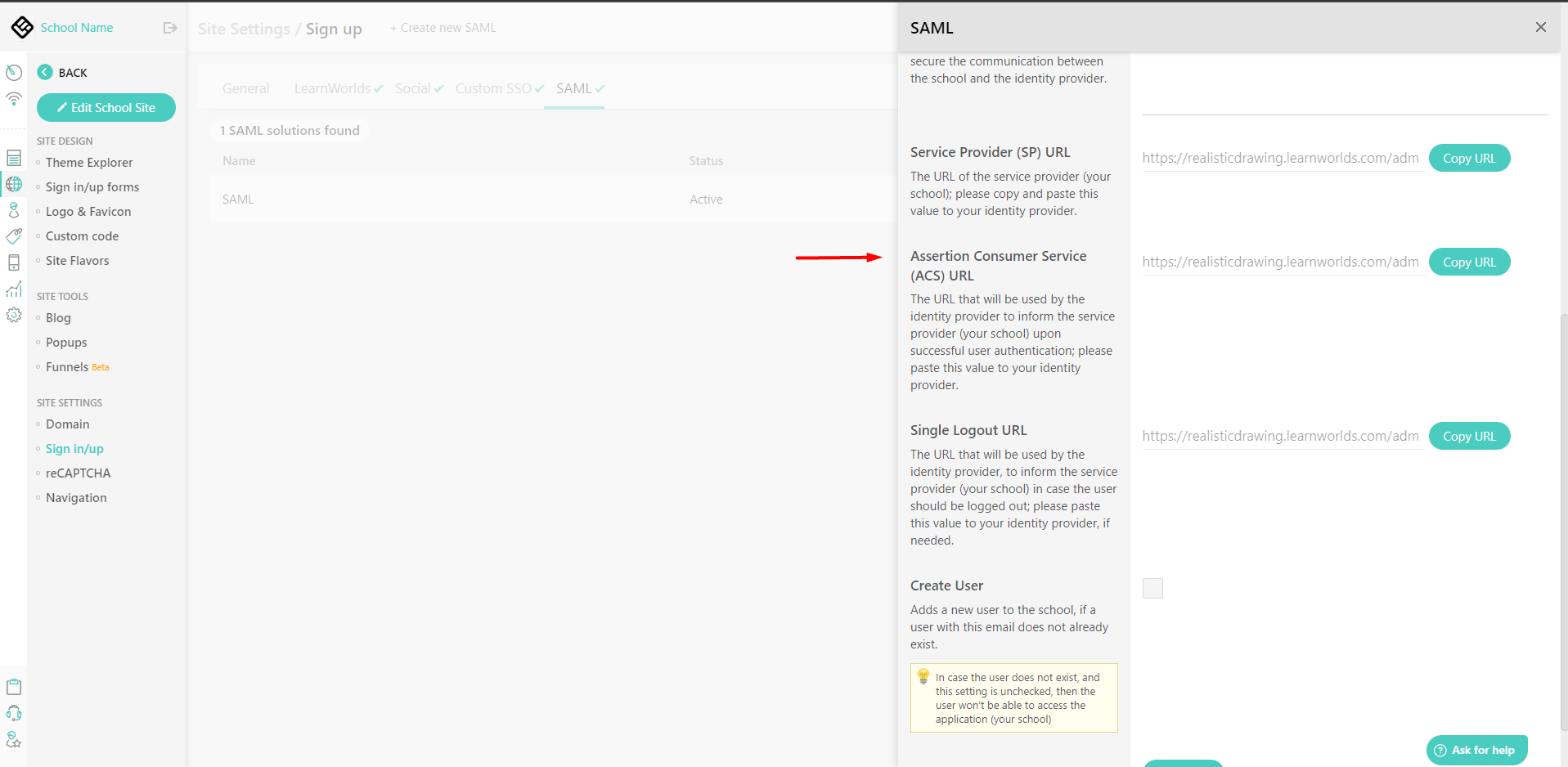Collapse the panel using BACK chevron

pyautogui.click(x=45, y=72)
